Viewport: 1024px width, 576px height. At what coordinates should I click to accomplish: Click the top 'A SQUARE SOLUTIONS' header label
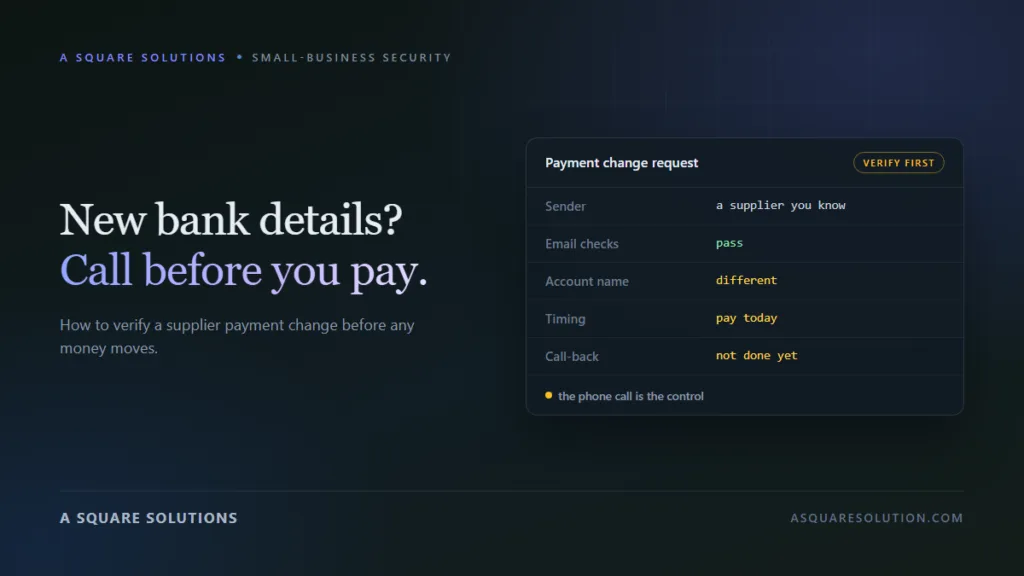tap(143, 57)
